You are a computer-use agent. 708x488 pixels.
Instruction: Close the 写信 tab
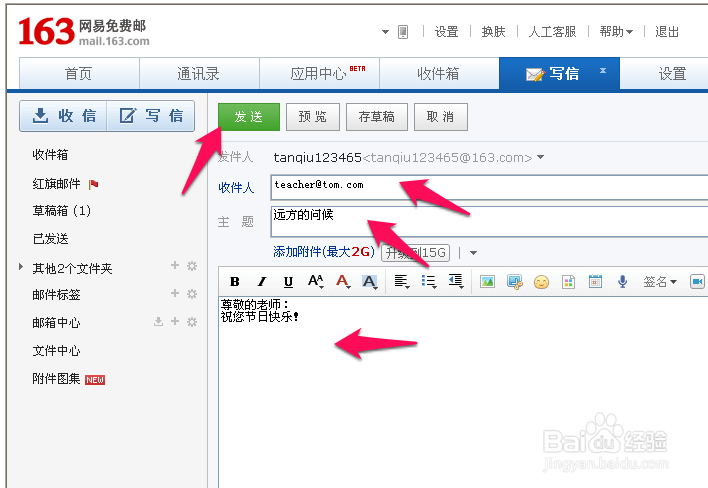603,70
